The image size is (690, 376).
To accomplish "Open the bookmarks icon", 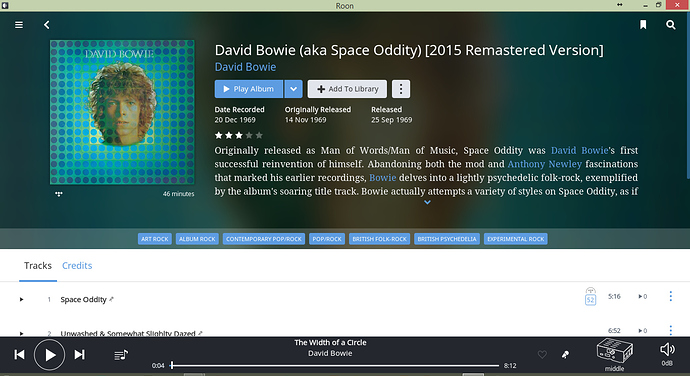I will (x=643, y=25).
